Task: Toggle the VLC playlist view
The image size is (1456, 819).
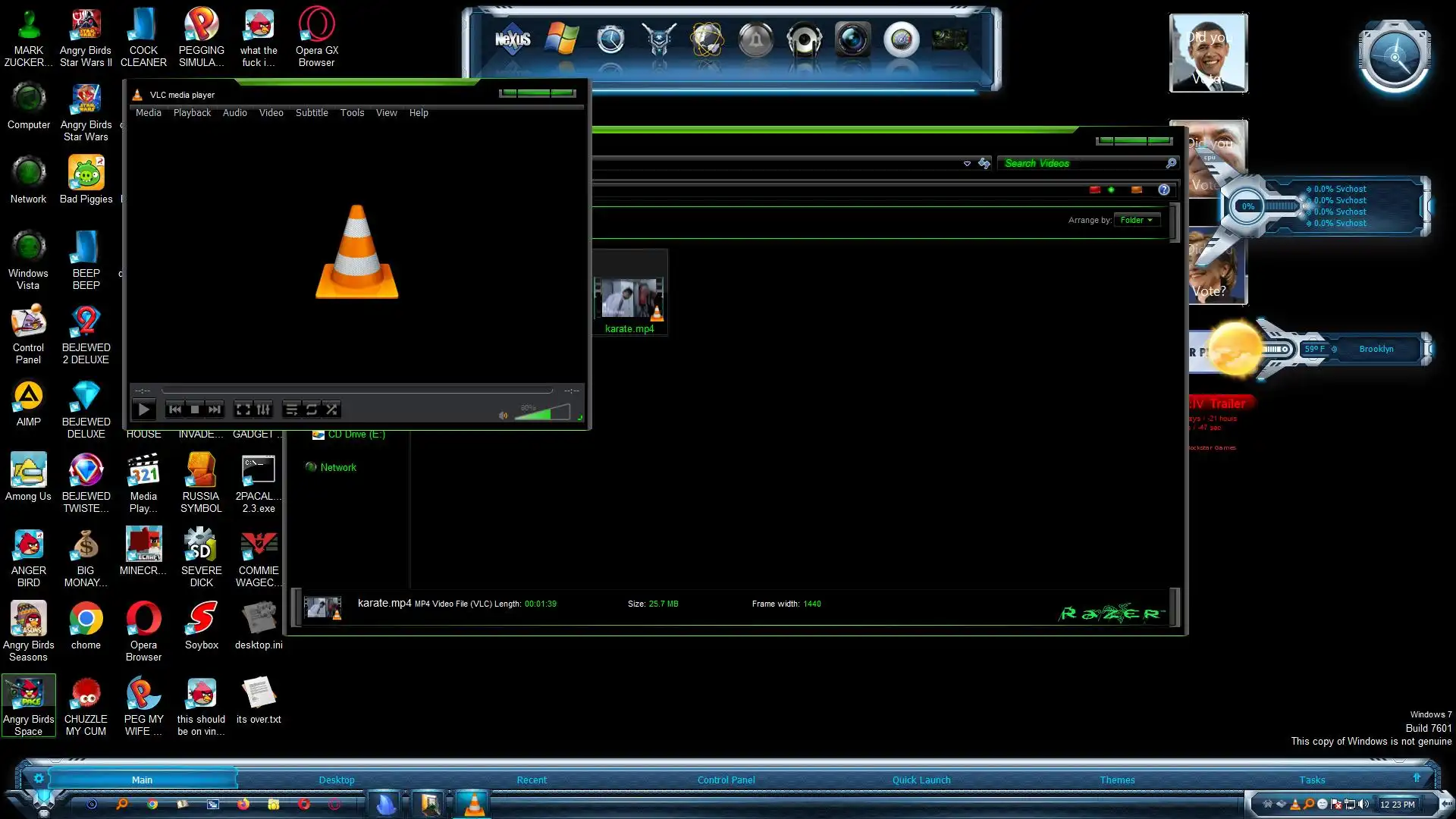Action: coord(291,409)
